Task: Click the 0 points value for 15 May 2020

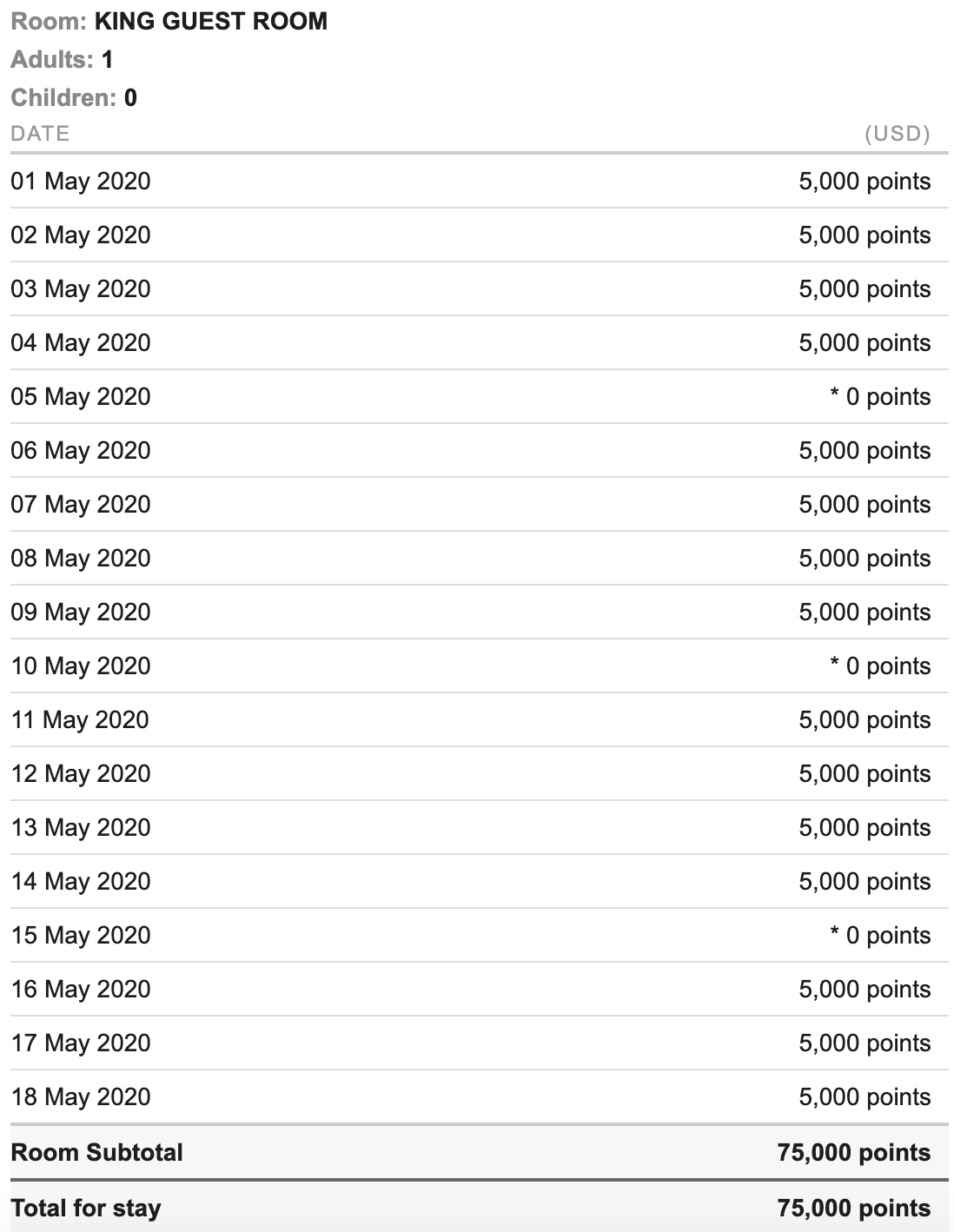Action: tap(880, 936)
